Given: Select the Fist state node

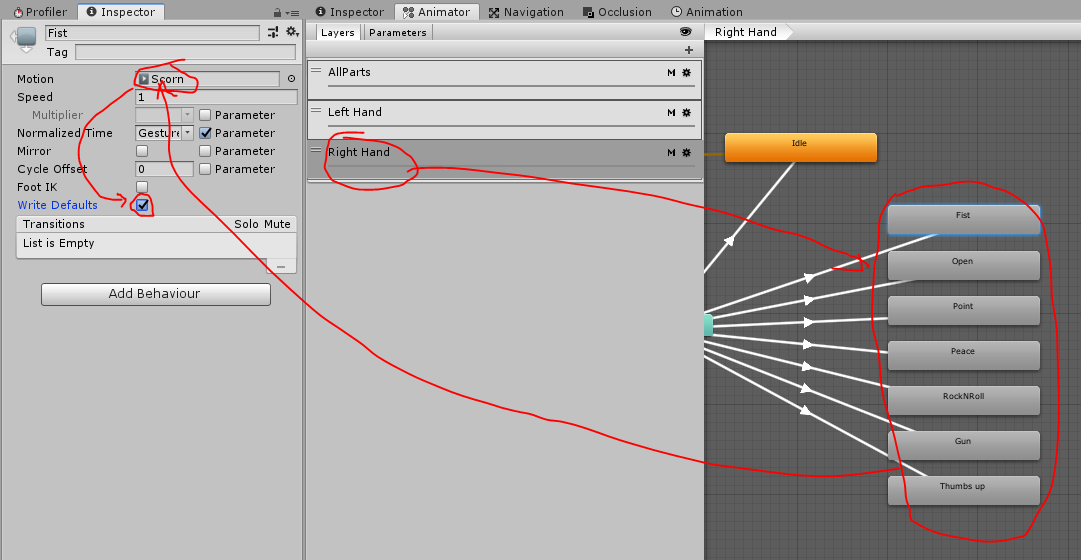Looking at the screenshot, I should (x=964, y=220).
